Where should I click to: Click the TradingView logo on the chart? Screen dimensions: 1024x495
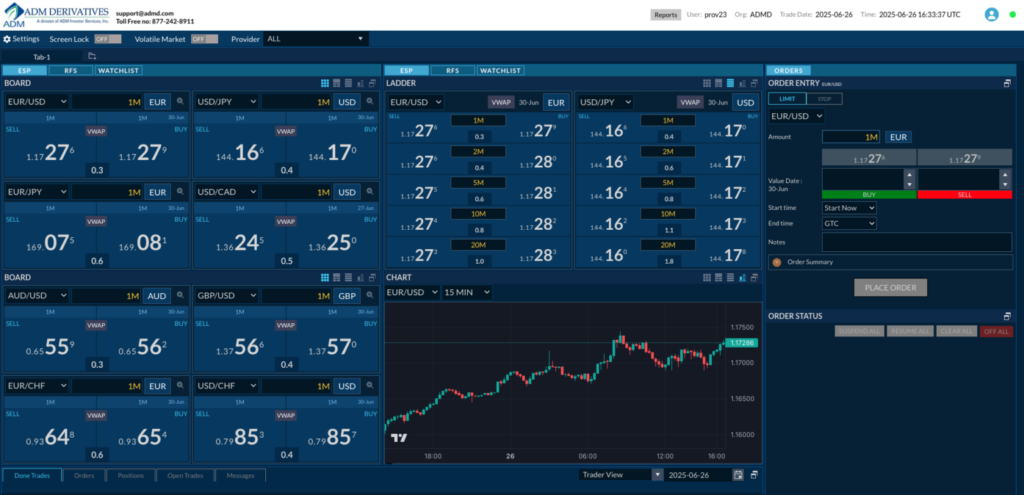click(399, 438)
